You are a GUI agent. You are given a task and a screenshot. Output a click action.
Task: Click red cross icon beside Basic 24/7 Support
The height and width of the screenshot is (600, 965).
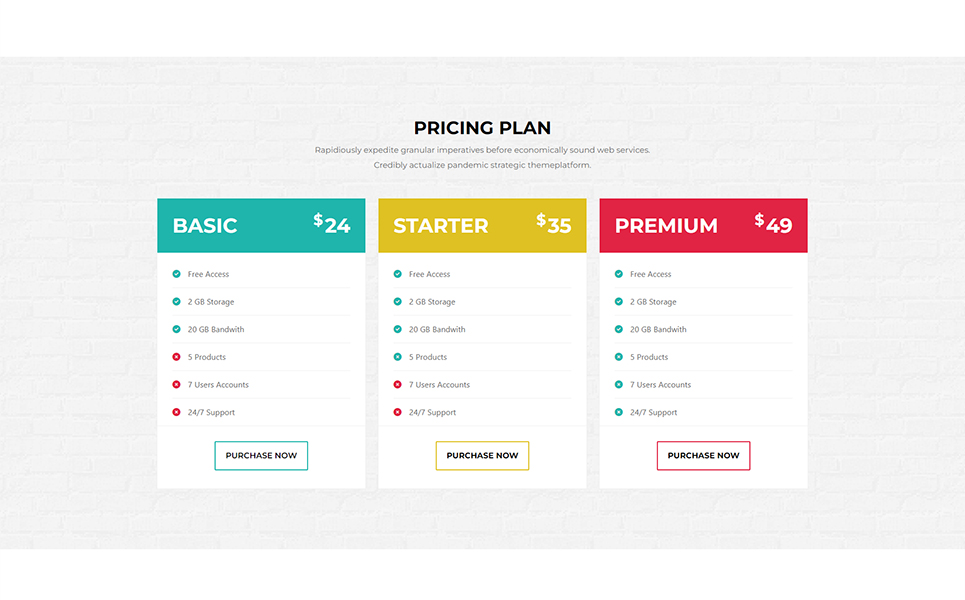177,412
